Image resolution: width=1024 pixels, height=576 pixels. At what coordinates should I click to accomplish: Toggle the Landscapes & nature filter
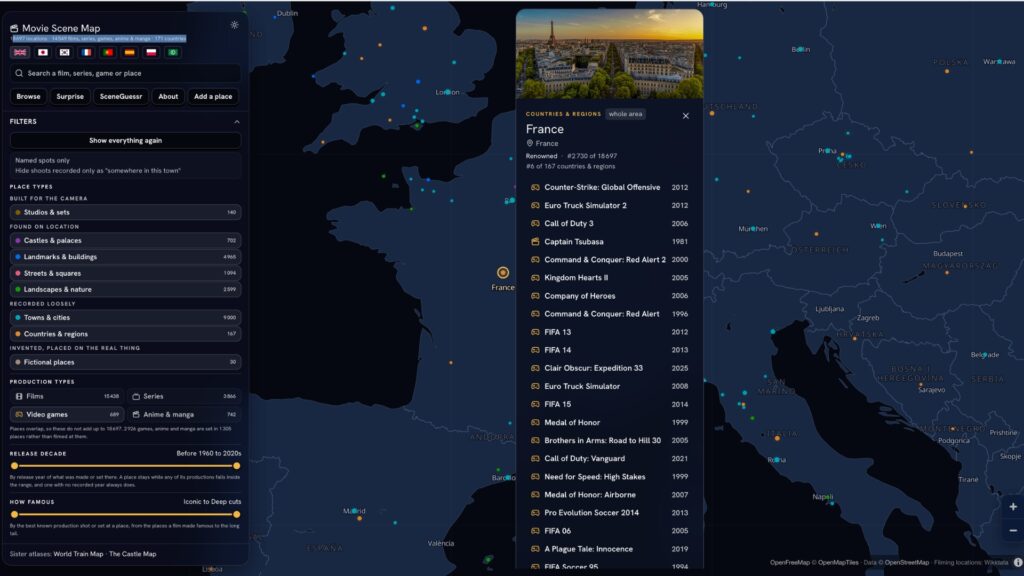point(125,289)
